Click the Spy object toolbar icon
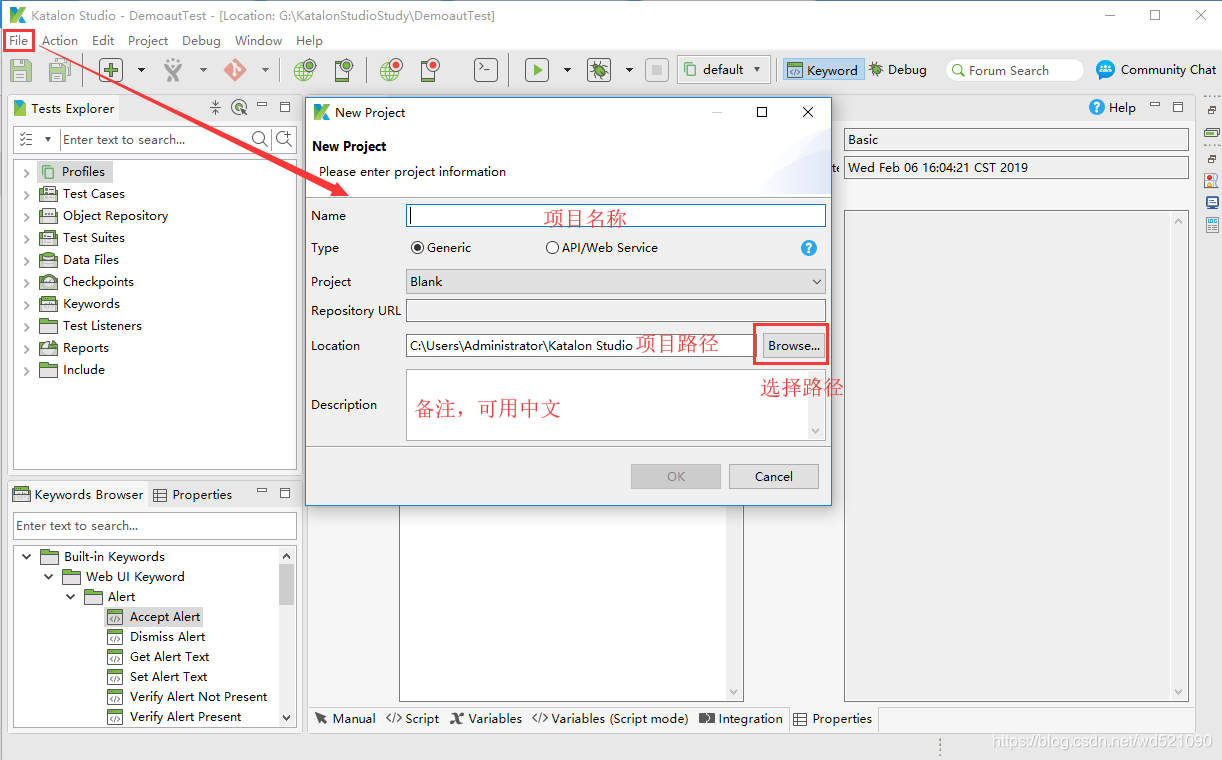1222x760 pixels. click(x=173, y=70)
